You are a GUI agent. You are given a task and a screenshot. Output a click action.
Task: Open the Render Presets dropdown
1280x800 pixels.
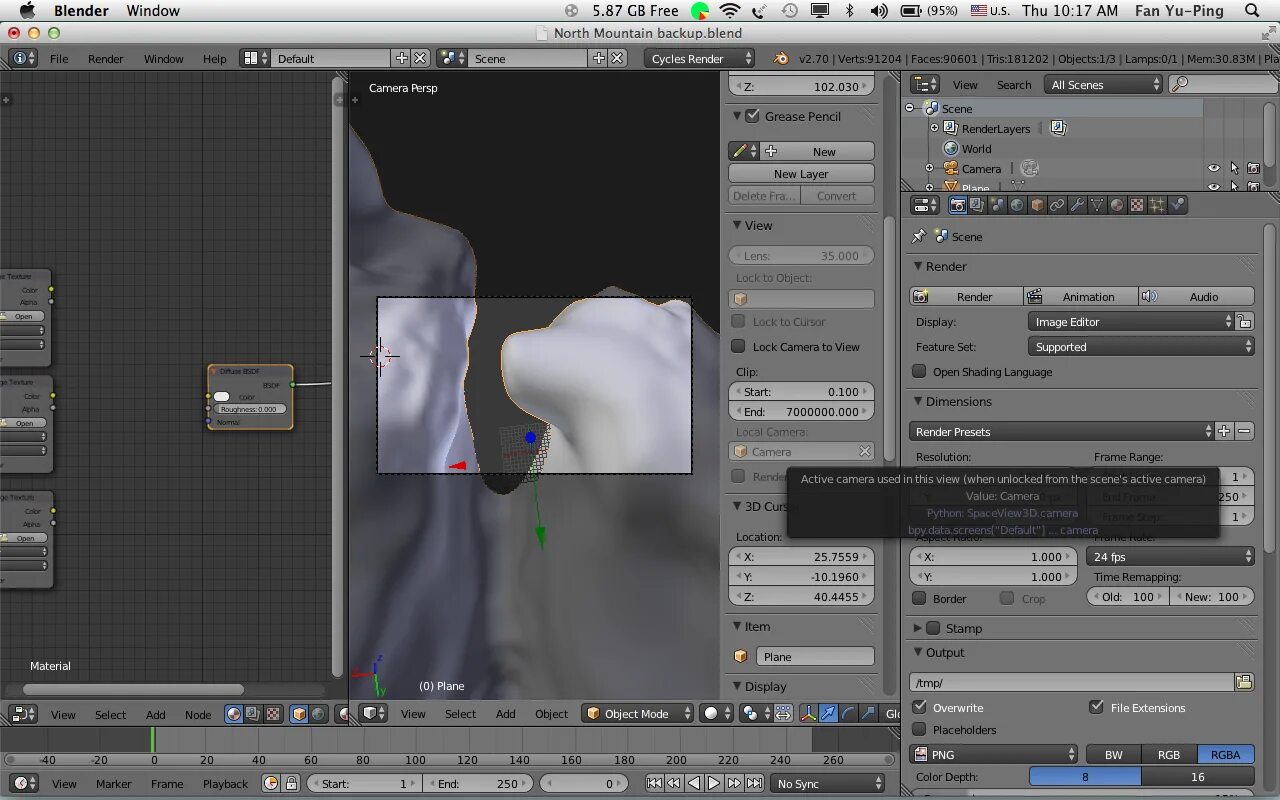tap(1061, 432)
